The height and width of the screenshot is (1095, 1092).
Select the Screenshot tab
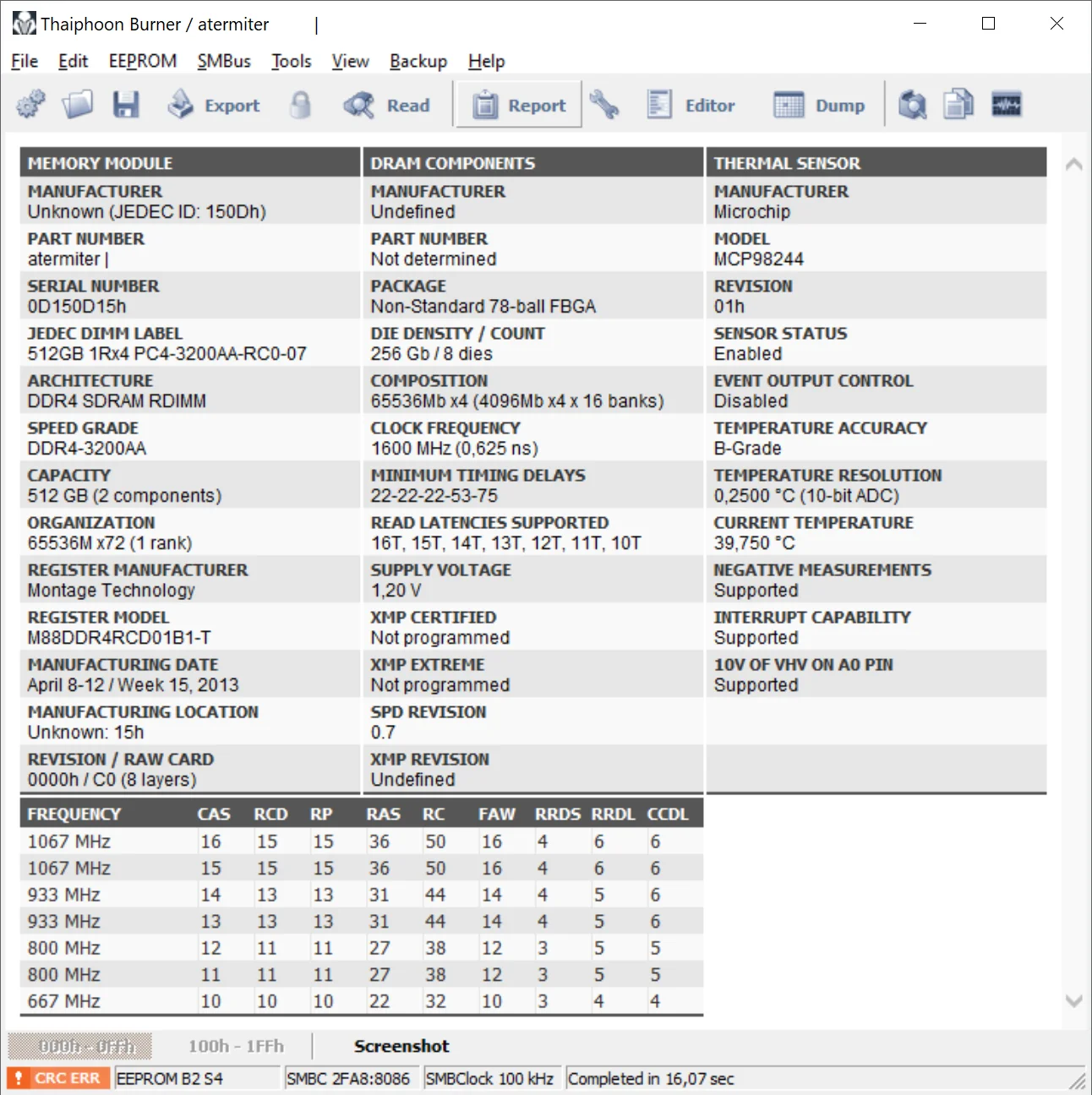click(x=401, y=1046)
